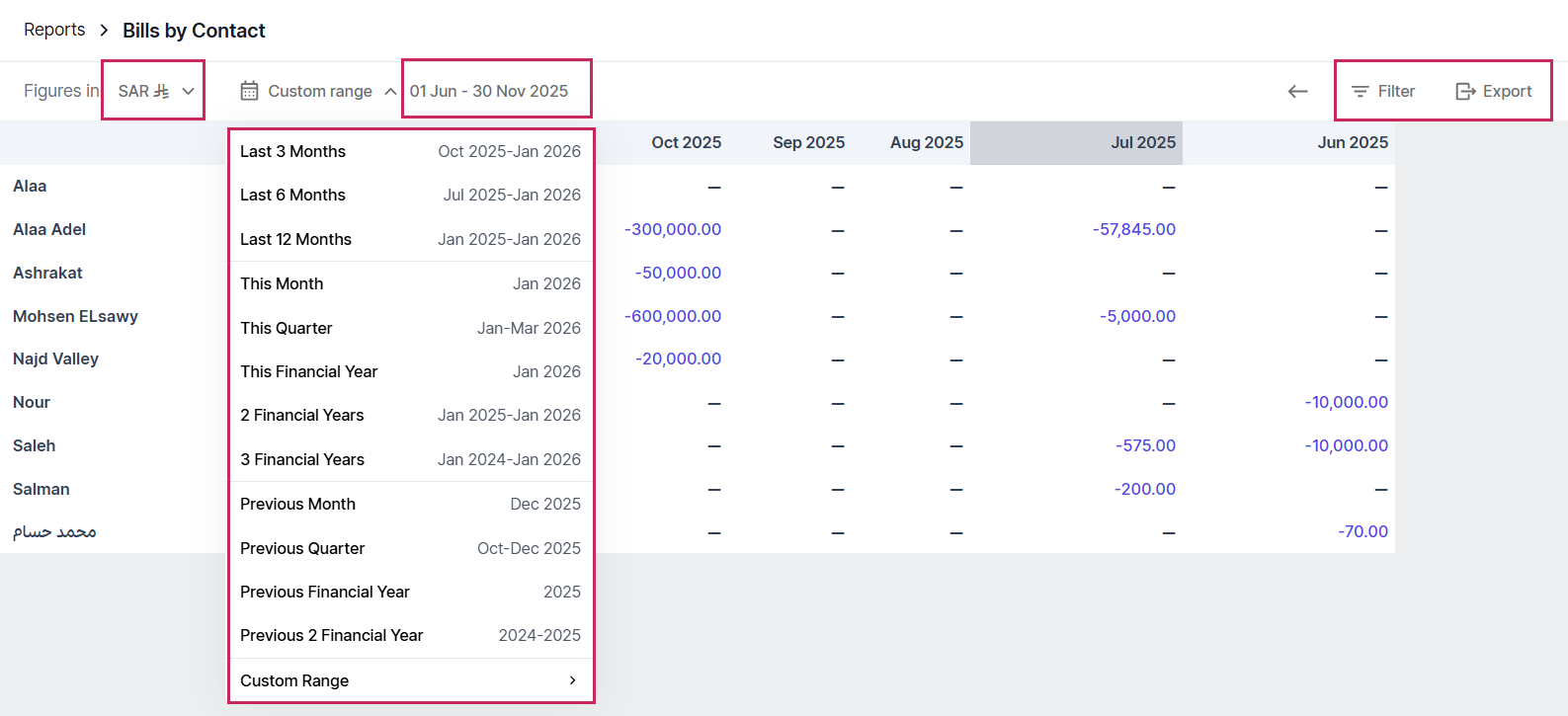1568x716 pixels.
Task: Click the 01 Jun - 30 Nov 2025 date field
Action: tap(489, 91)
